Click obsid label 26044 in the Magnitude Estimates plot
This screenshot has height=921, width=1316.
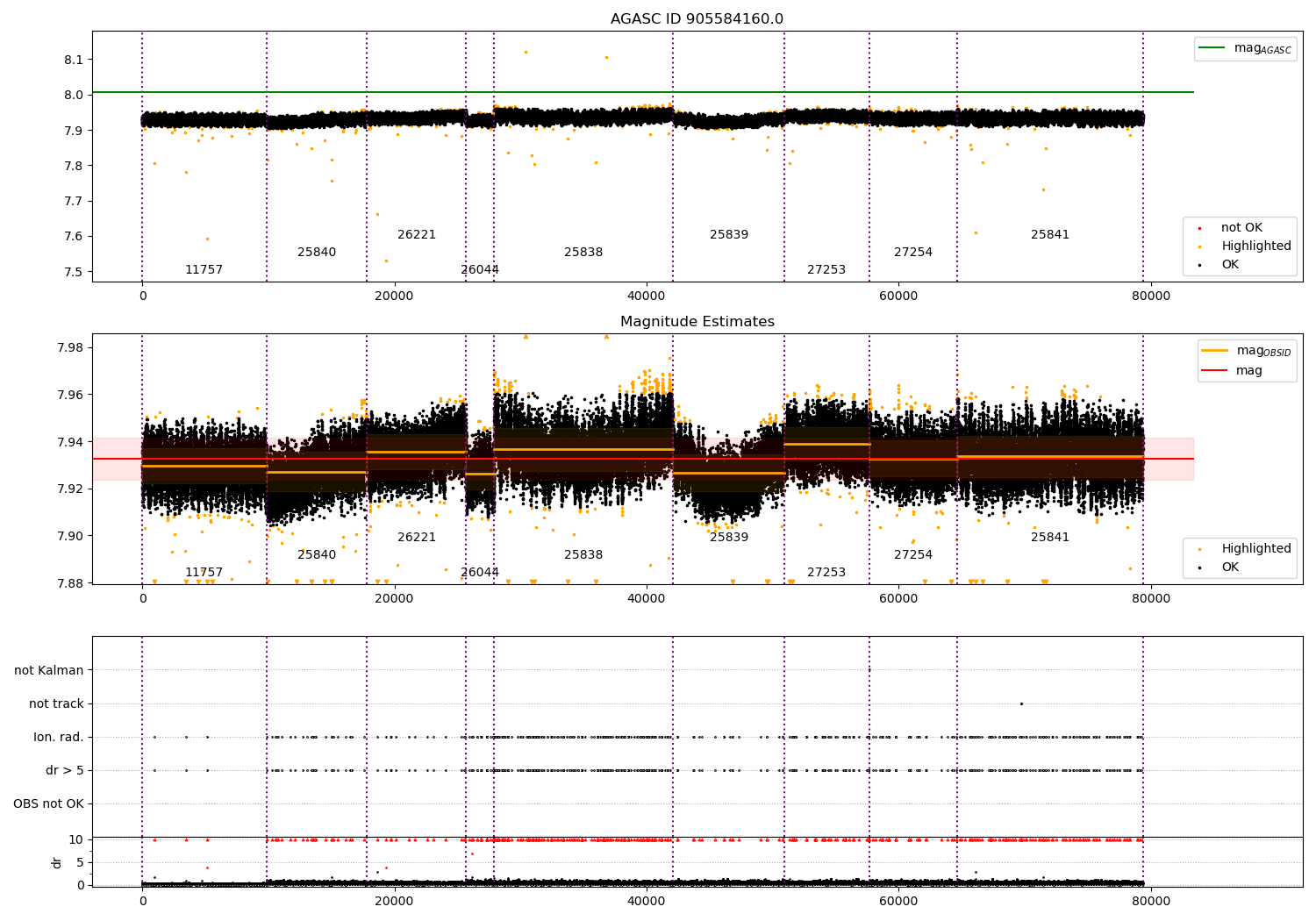[x=480, y=572]
